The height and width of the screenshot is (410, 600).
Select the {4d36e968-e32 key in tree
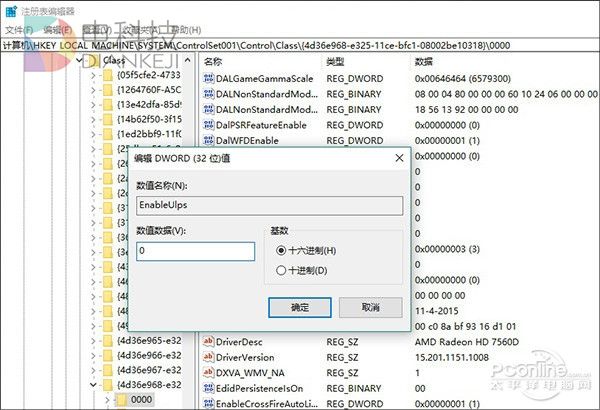tap(149, 385)
